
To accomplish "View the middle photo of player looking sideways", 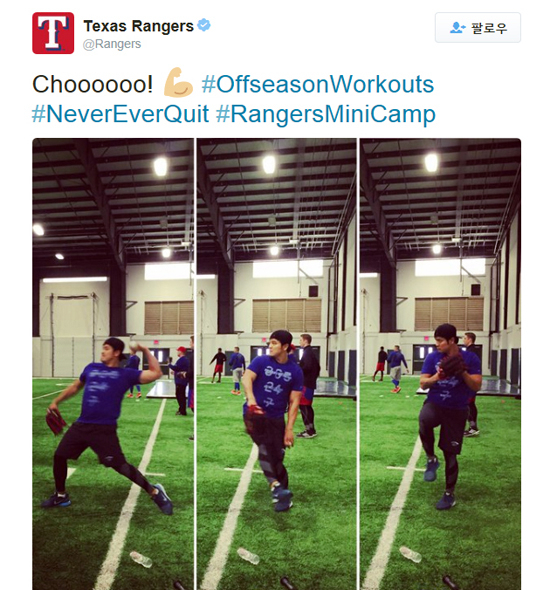I will click(277, 364).
